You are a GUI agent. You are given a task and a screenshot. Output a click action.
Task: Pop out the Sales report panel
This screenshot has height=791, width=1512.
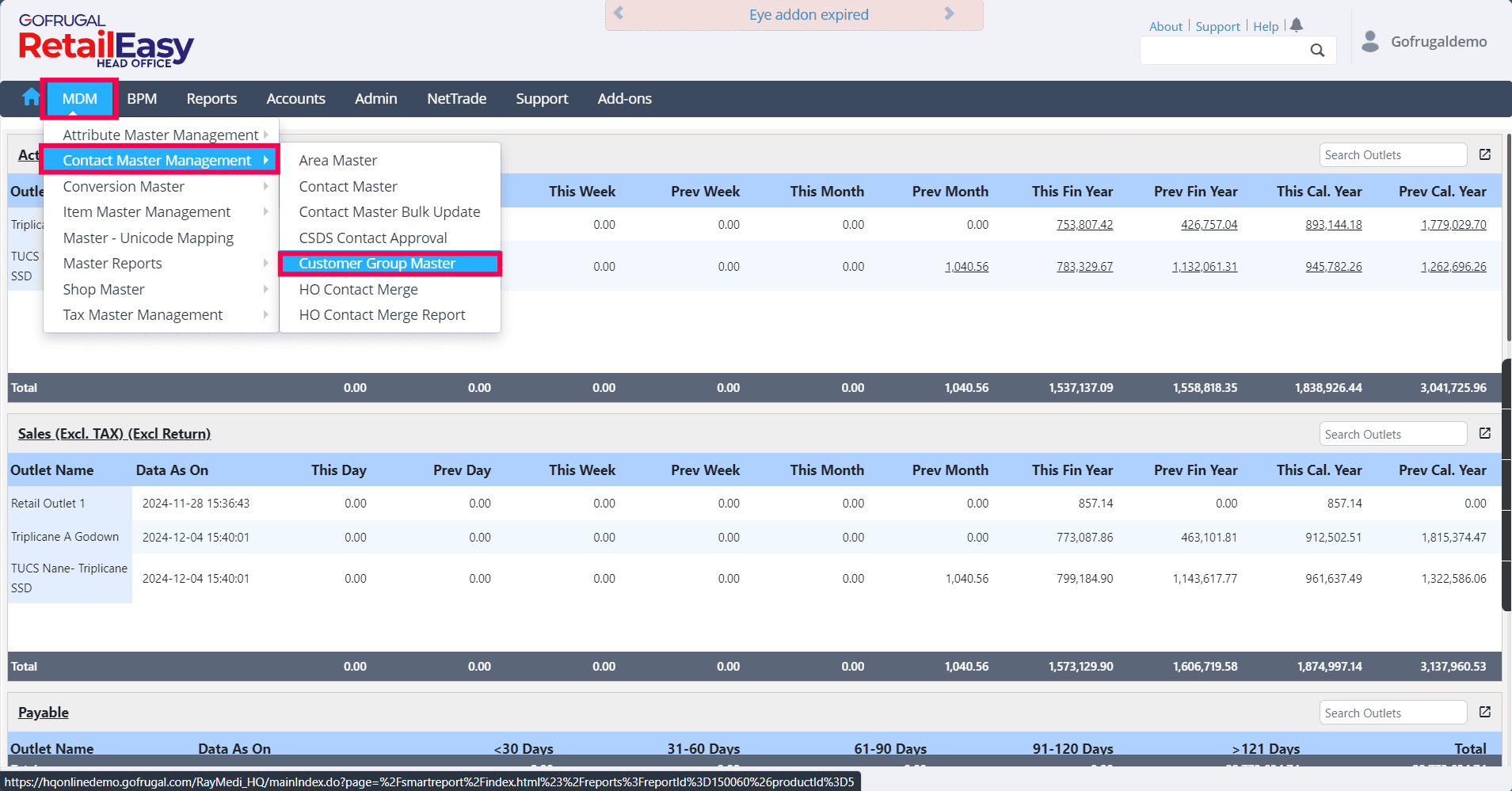pyautogui.click(x=1485, y=433)
